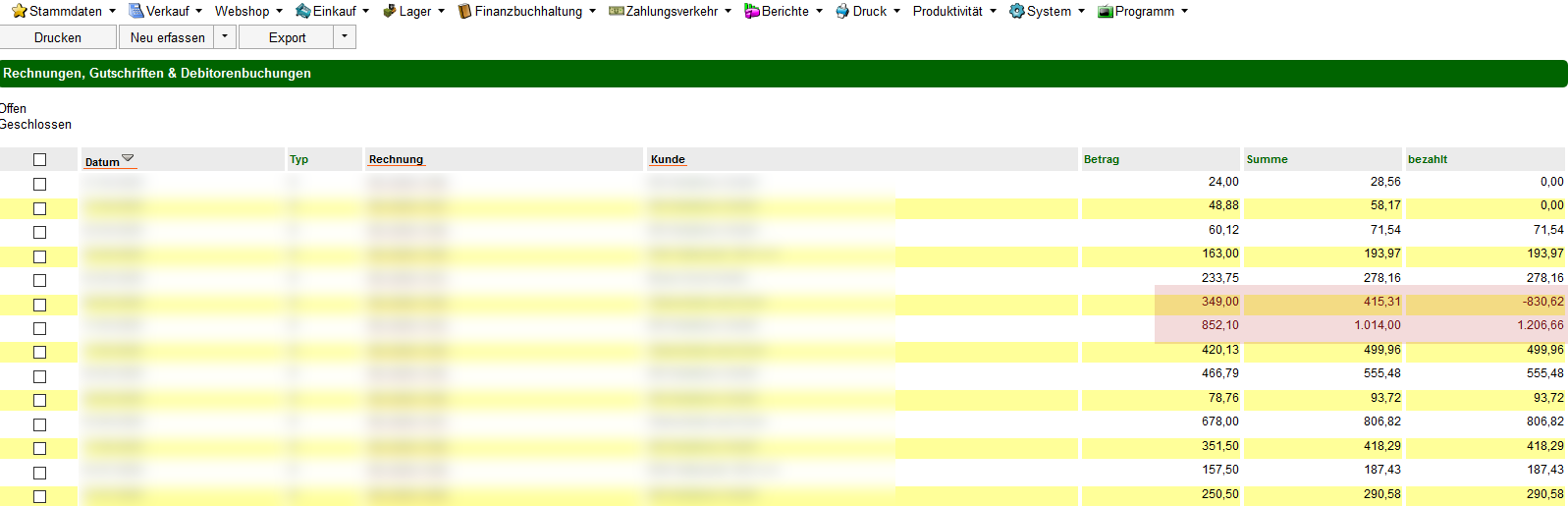Click the System gear icon
Image resolution: width=1568 pixels, height=506 pixels.
[1017, 11]
